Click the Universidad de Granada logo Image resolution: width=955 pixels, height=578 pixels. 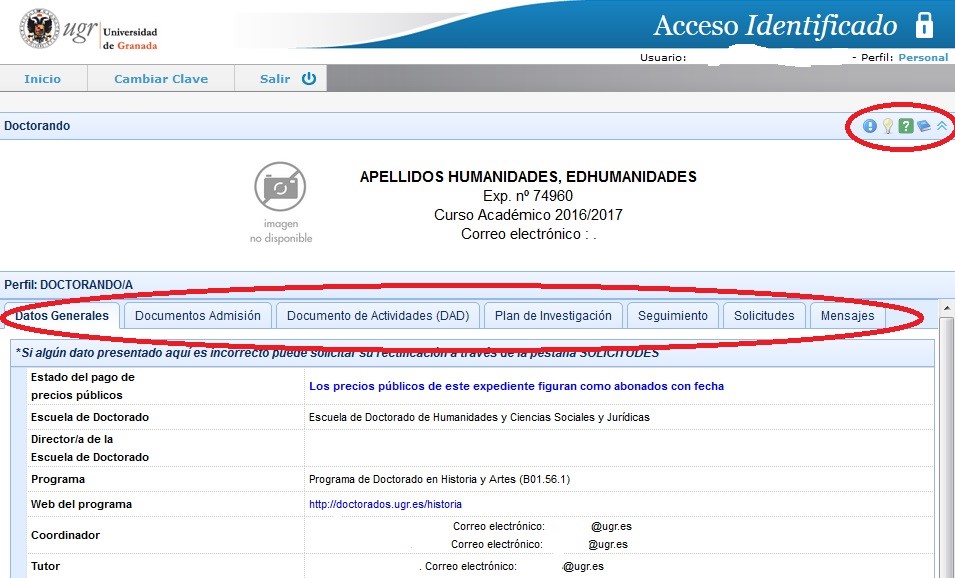click(x=88, y=31)
